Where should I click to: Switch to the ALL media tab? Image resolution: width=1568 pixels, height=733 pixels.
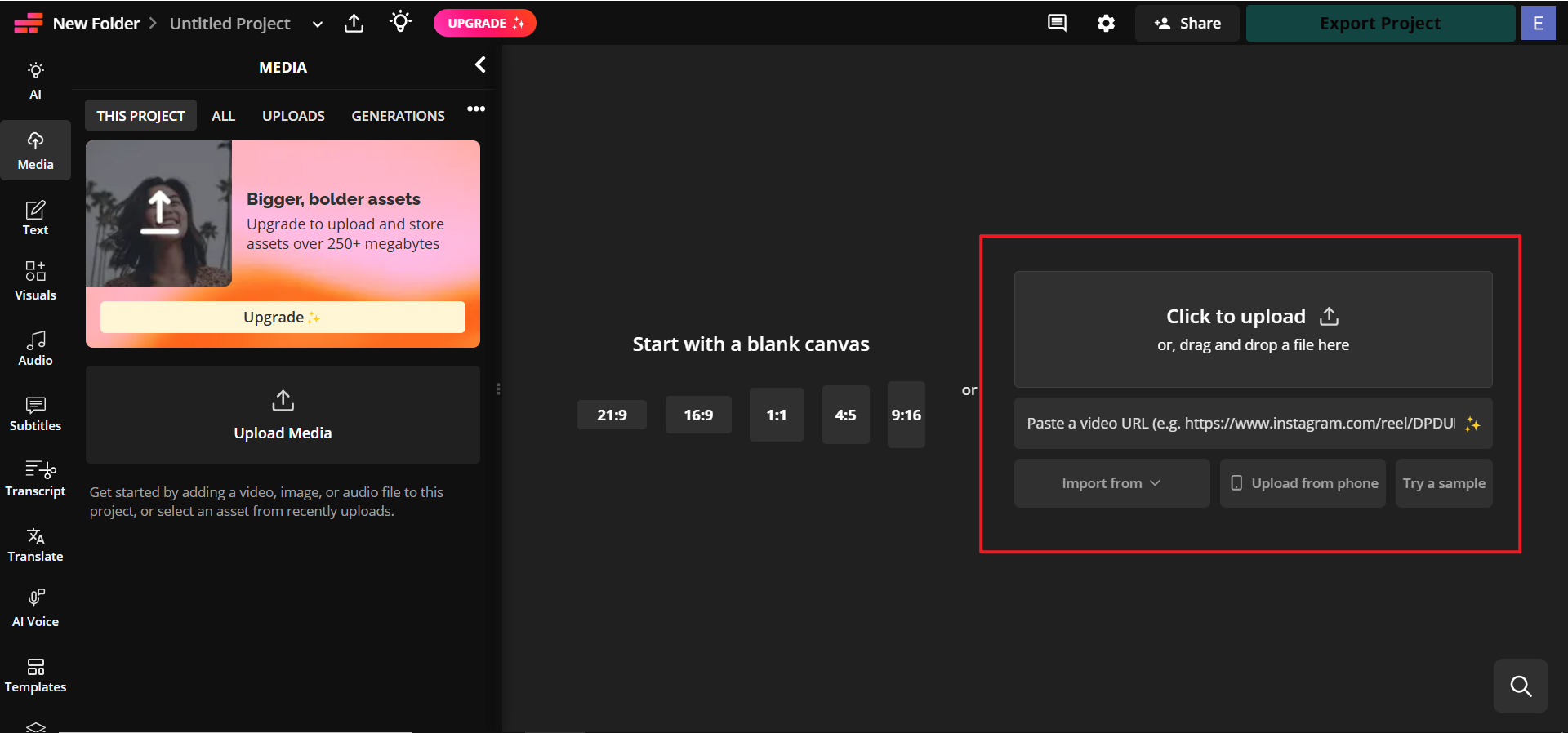(x=223, y=116)
